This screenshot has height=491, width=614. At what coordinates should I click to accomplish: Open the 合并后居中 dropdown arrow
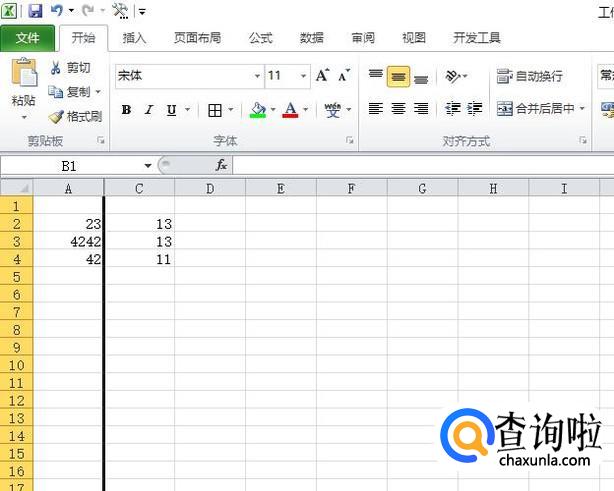coord(582,108)
